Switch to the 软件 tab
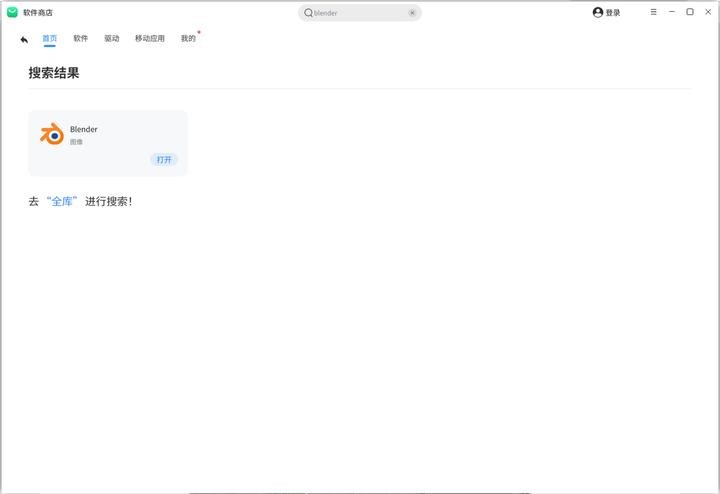Screen dimensions: 720x494 click(x=81, y=39)
